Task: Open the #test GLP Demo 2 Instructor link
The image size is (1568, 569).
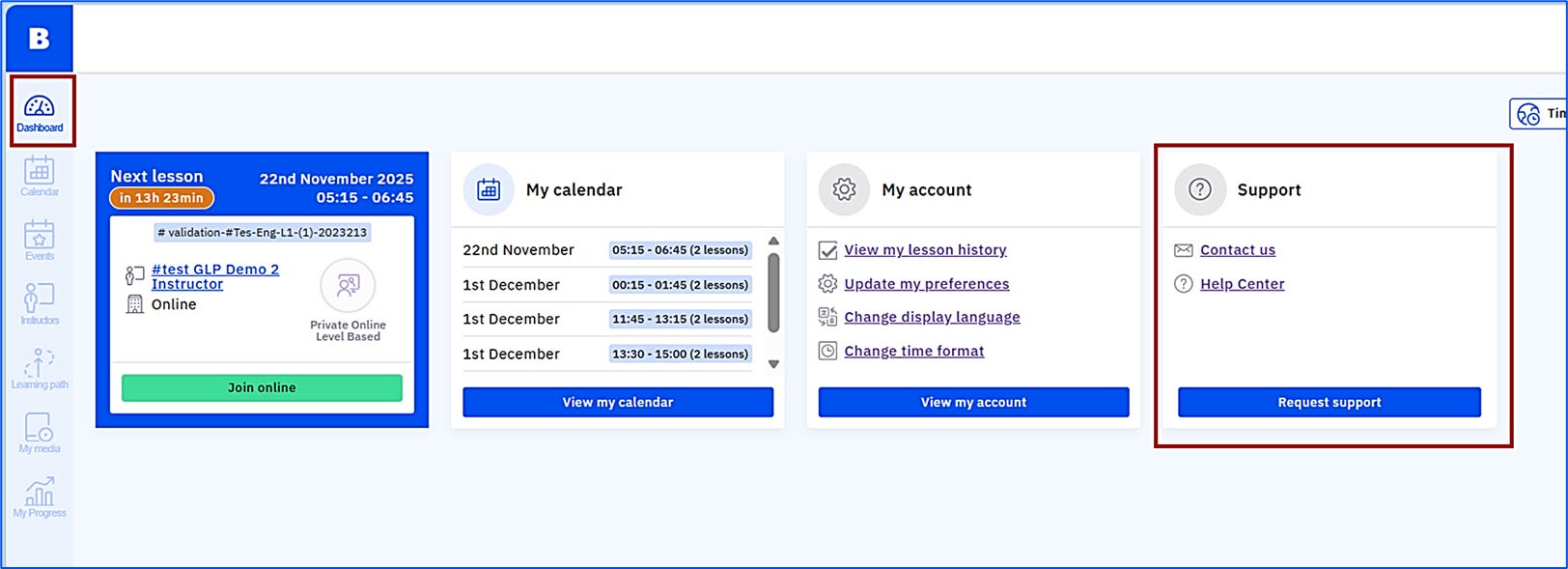Action: pos(215,276)
